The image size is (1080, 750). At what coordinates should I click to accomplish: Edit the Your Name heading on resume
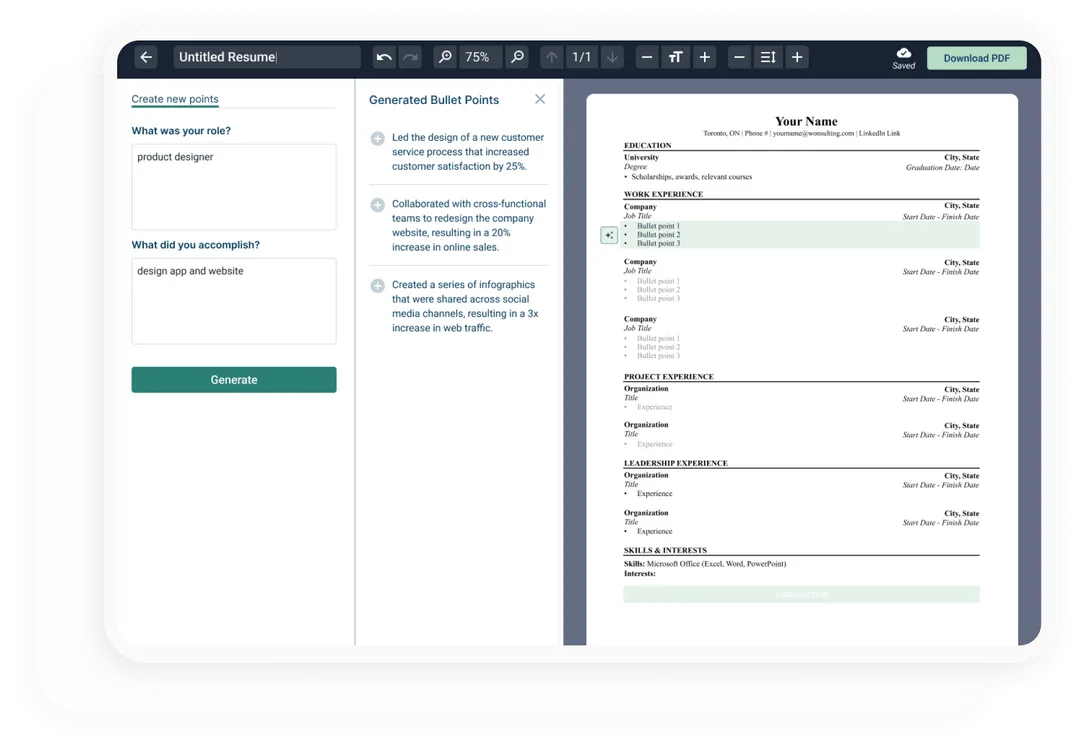(x=806, y=121)
